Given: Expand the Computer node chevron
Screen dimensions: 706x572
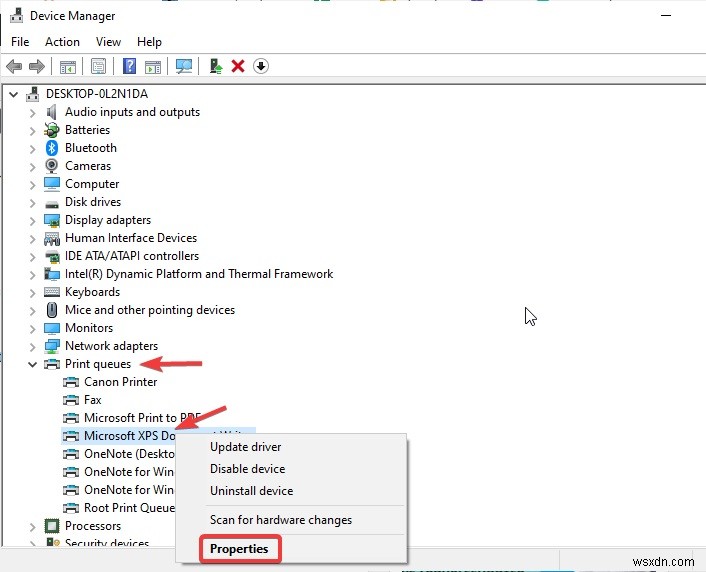Looking at the screenshot, I should coord(32,184).
